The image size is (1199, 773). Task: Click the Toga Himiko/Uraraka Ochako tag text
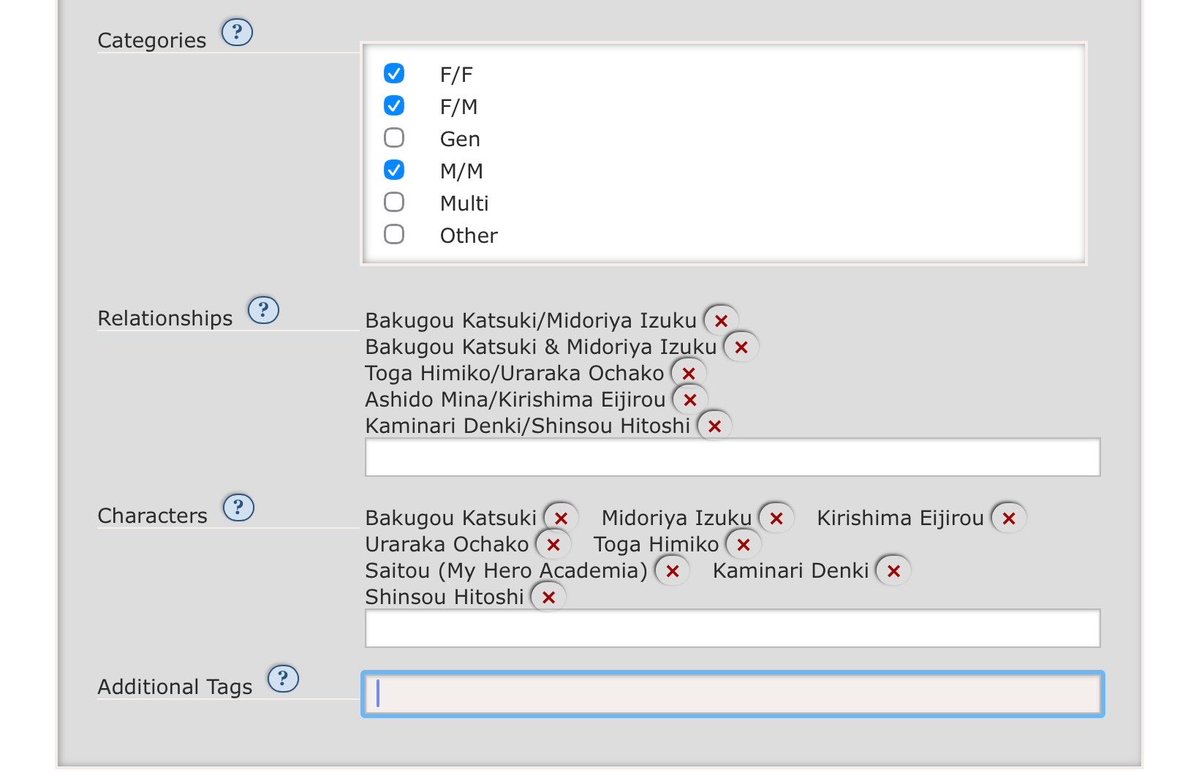pos(514,374)
